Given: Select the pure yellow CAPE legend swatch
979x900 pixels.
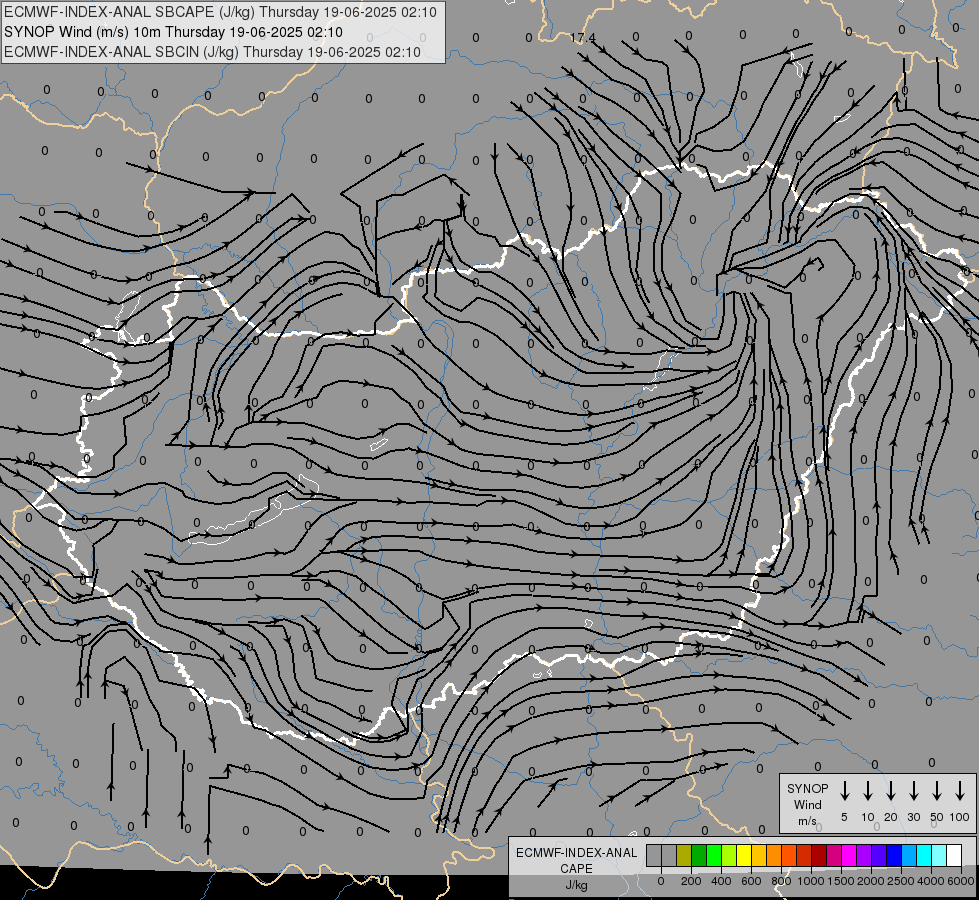Looking at the screenshot, I should pyautogui.click(x=744, y=855).
